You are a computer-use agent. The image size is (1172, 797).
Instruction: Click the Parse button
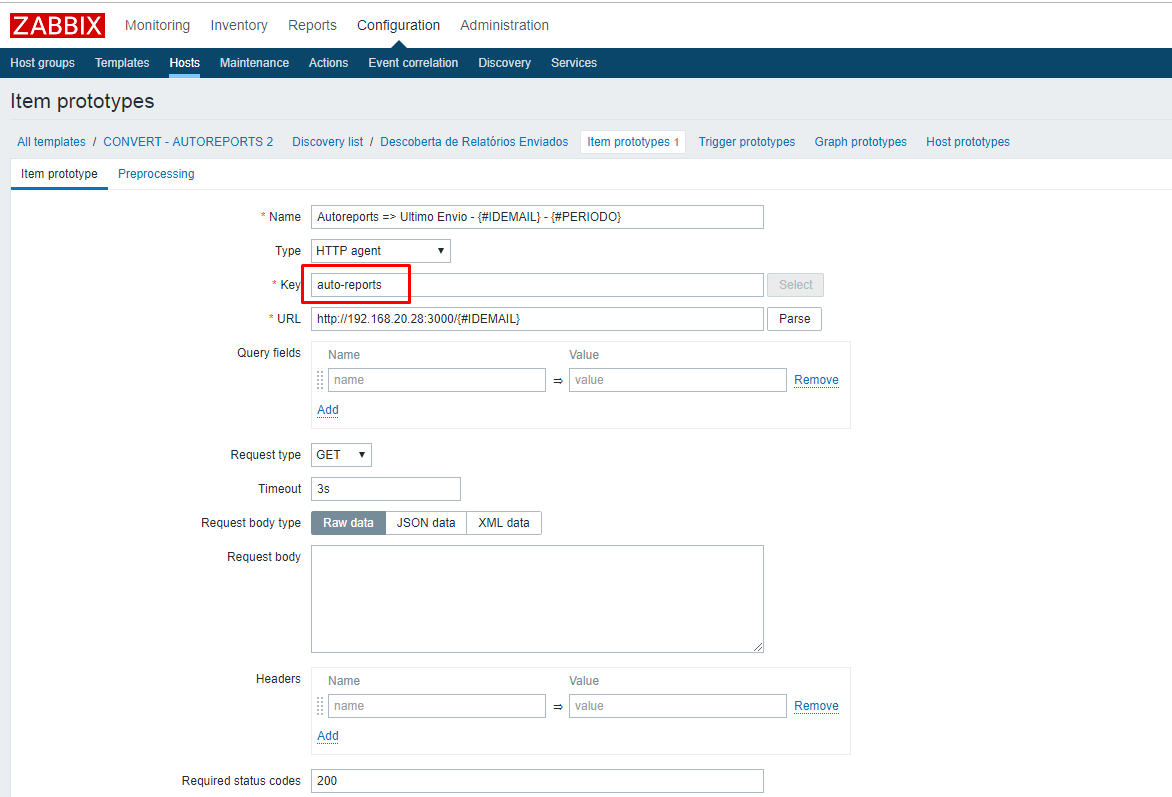[795, 319]
